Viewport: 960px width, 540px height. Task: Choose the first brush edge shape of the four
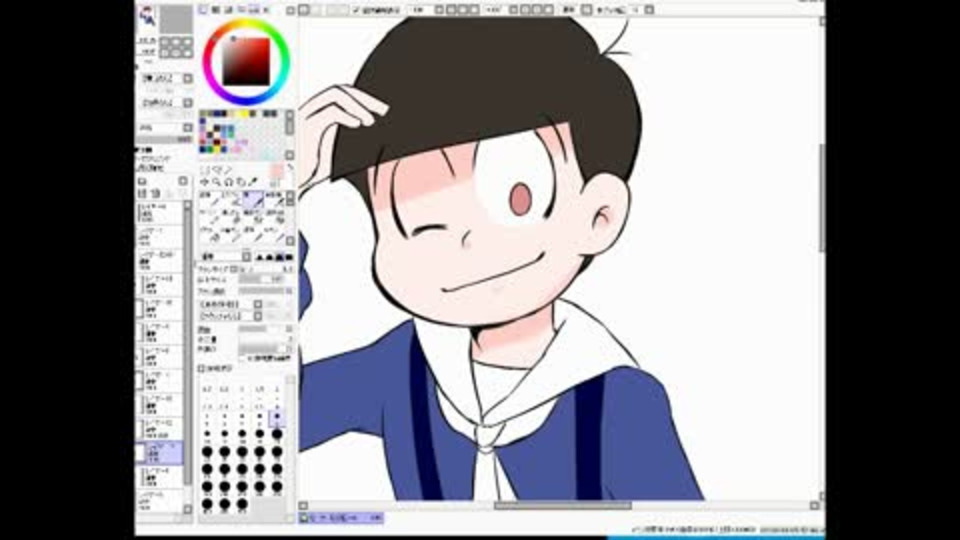click(259, 257)
